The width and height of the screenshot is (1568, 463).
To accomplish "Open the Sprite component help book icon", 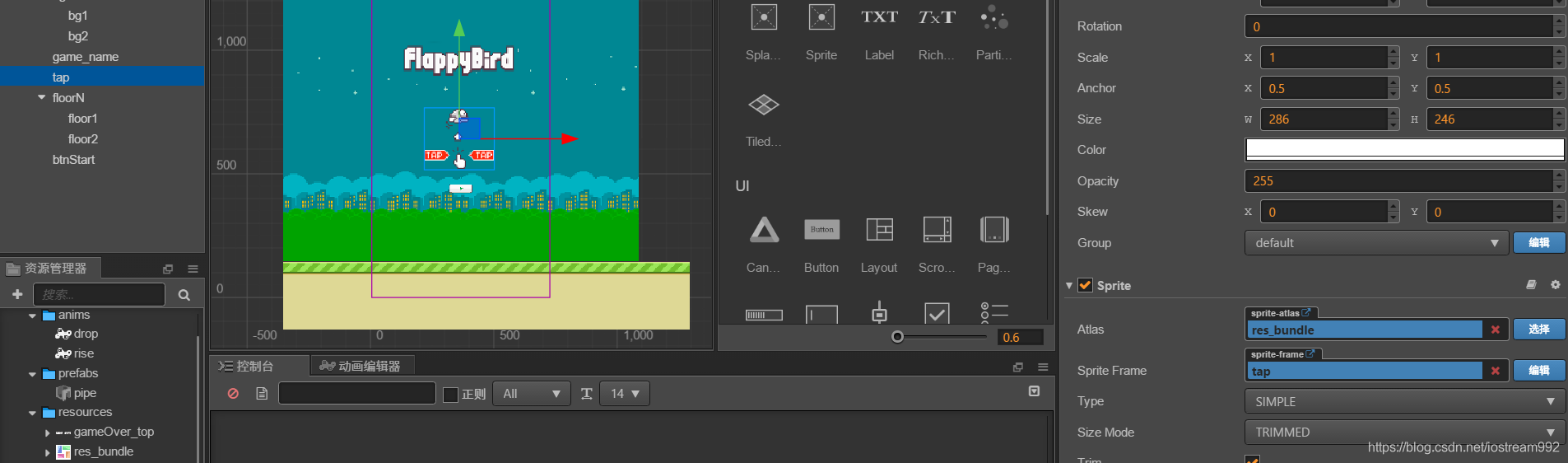I will click(1531, 285).
